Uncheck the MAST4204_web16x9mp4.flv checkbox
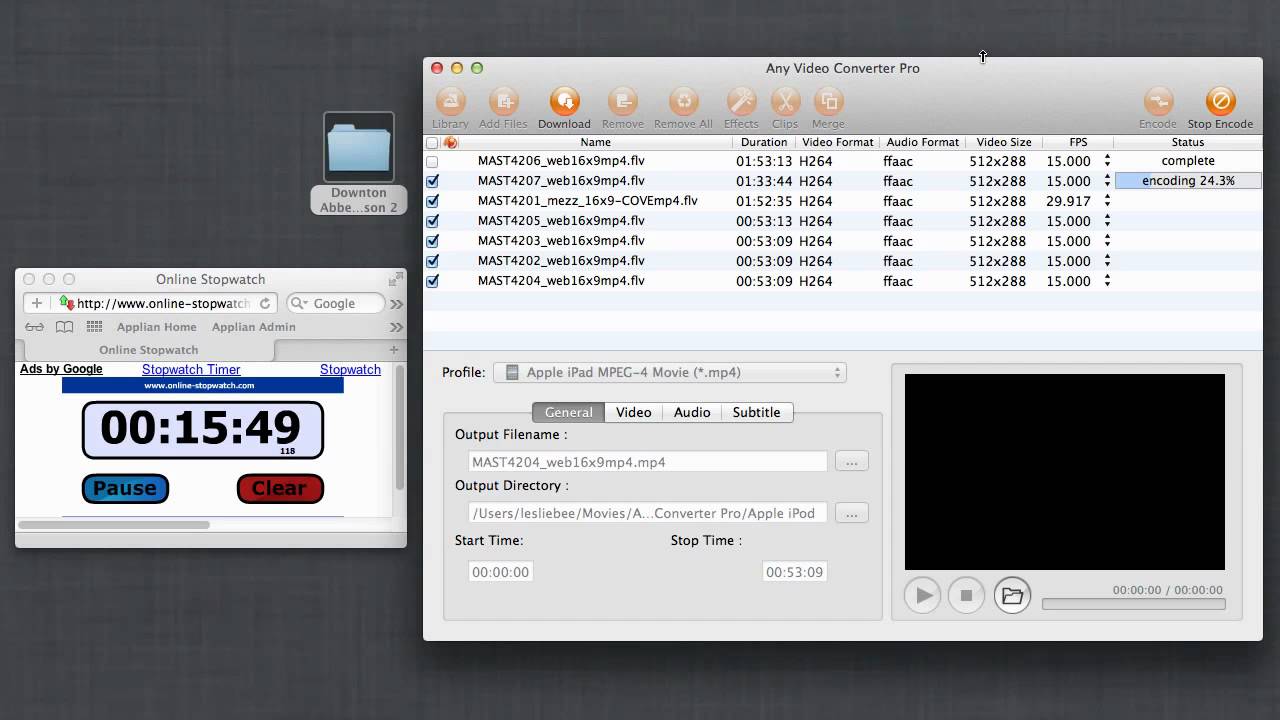Image resolution: width=1280 pixels, height=720 pixels. coord(432,281)
